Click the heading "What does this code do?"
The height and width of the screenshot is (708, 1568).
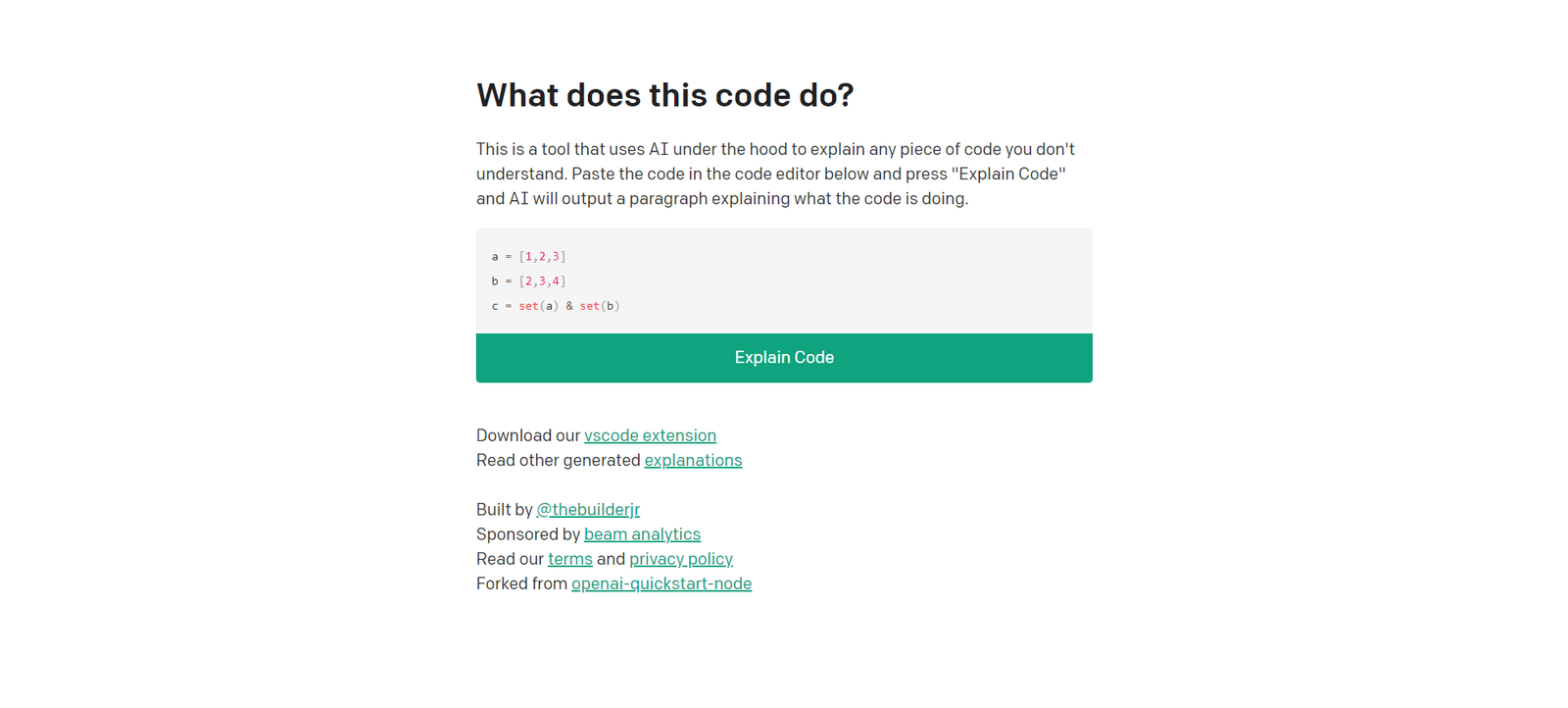(x=664, y=95)
